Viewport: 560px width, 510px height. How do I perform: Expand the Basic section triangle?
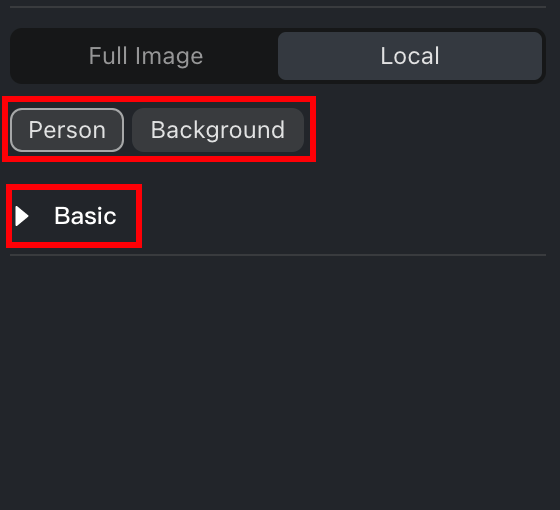click(x=22, y=216)
